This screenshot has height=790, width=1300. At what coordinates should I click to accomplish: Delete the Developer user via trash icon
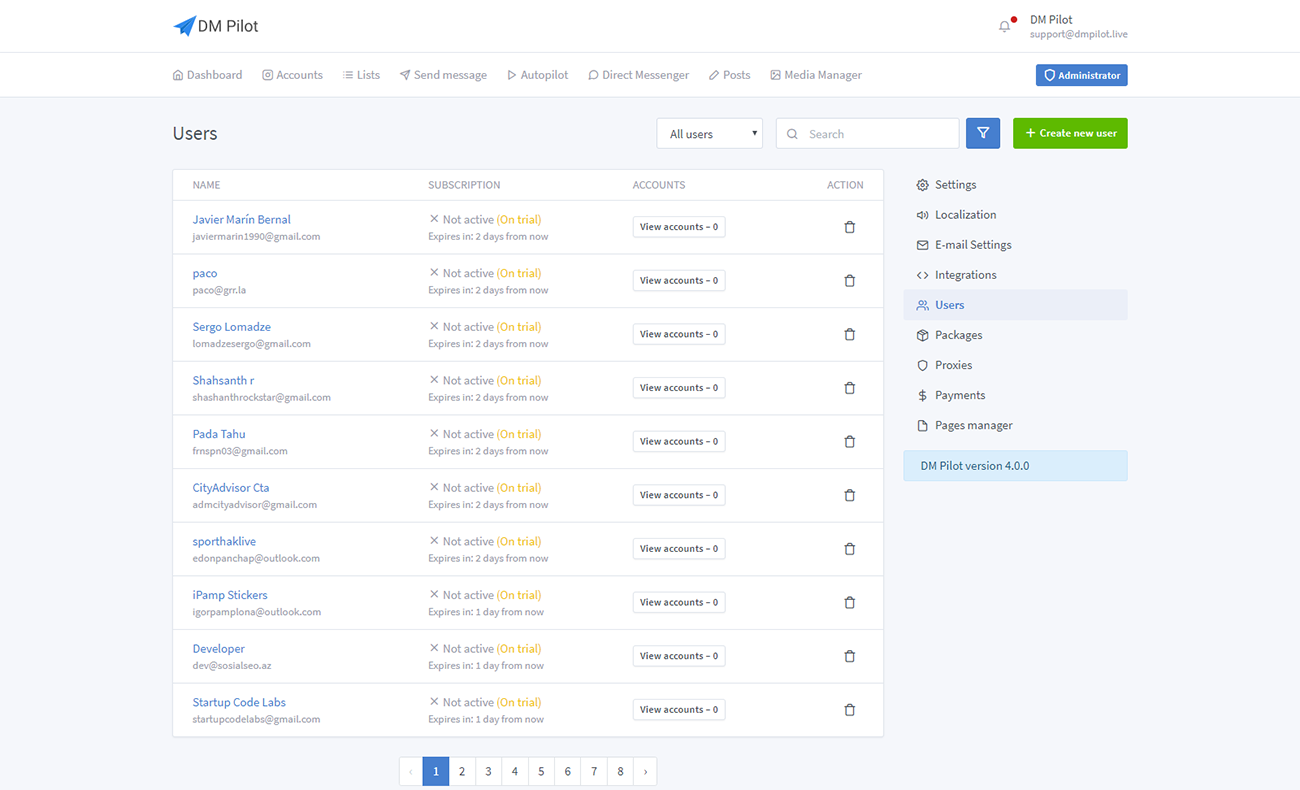850,656
